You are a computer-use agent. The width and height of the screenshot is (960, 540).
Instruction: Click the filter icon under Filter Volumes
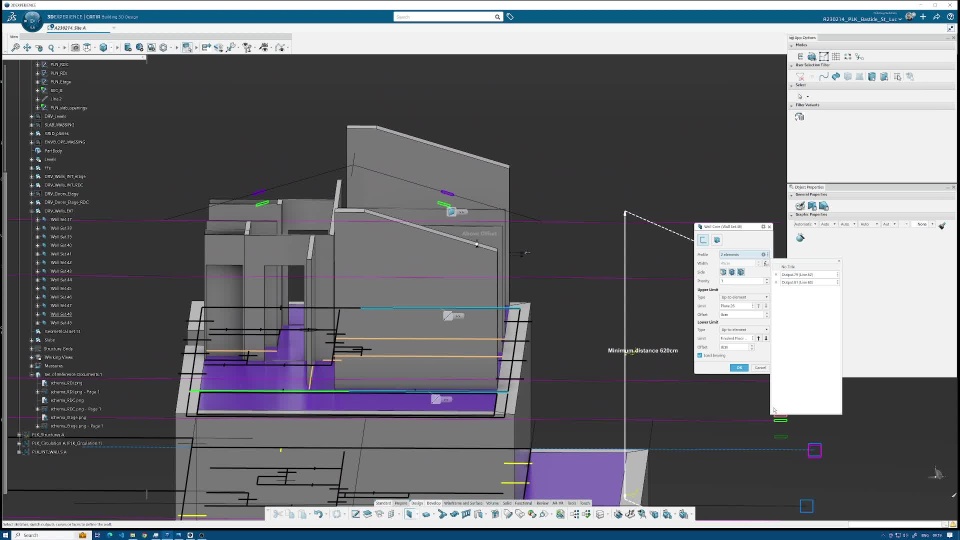(x=799, y=117)
